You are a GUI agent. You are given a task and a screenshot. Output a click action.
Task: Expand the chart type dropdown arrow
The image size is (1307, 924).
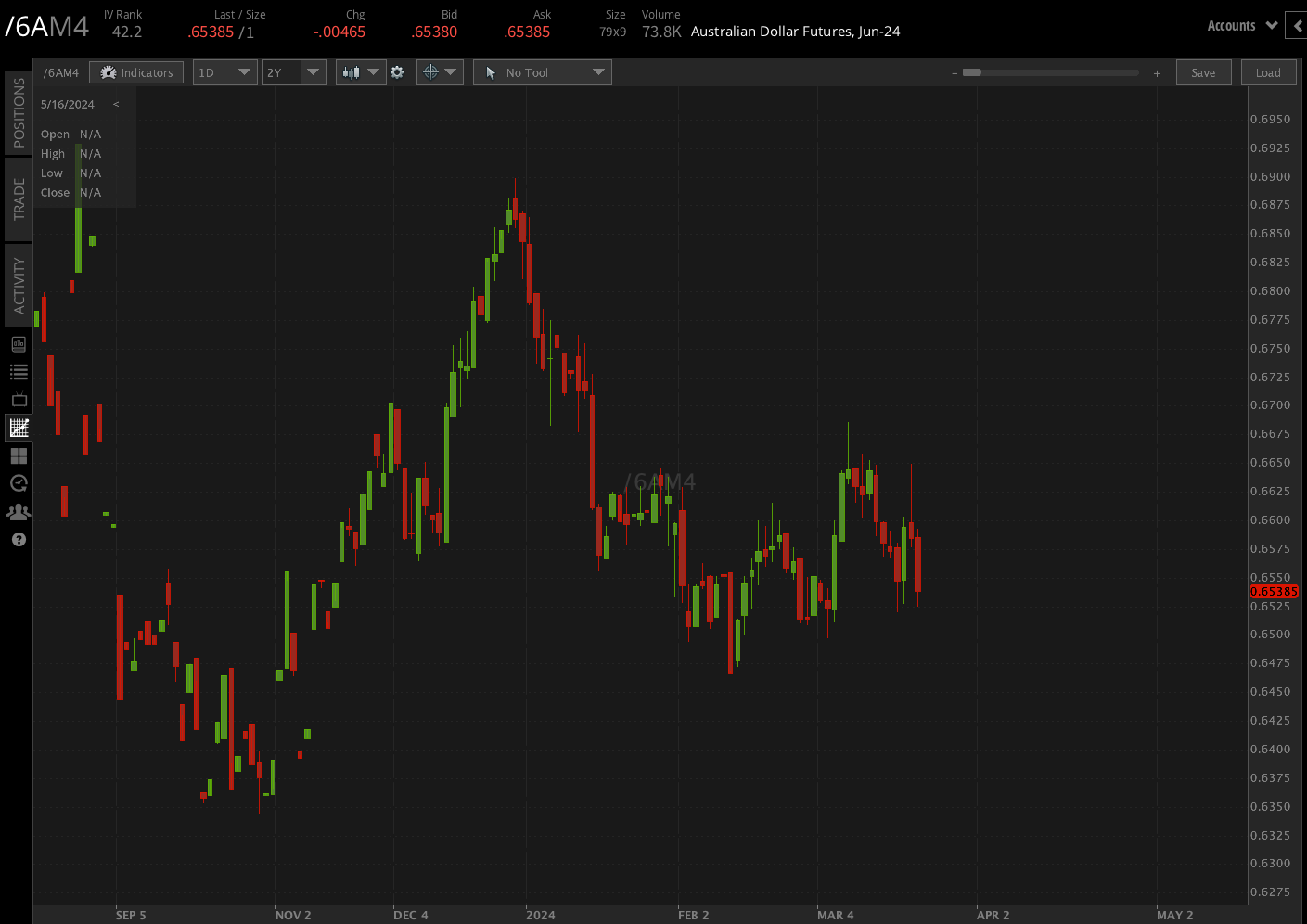[373, 71]
